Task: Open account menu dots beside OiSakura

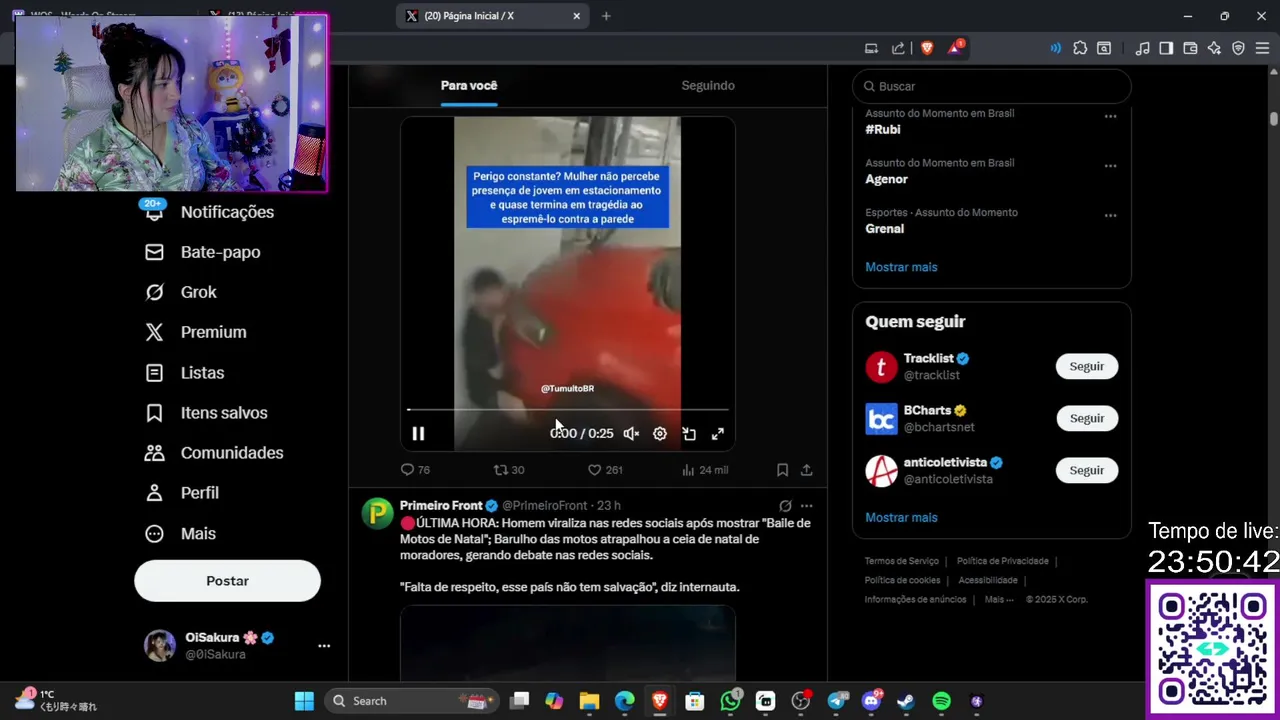Action: [324, 646]
